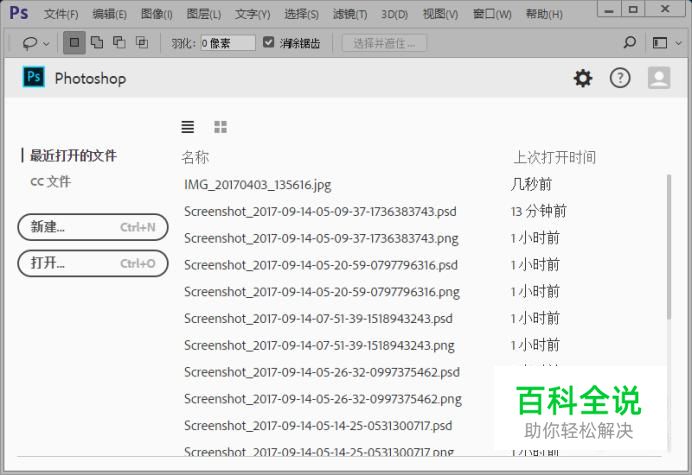This screenshot has width=692, height=475.
Task: Open Screenshot_2017-09-14-05-20-59-0797796316.psd
Action: coord(321,265)
